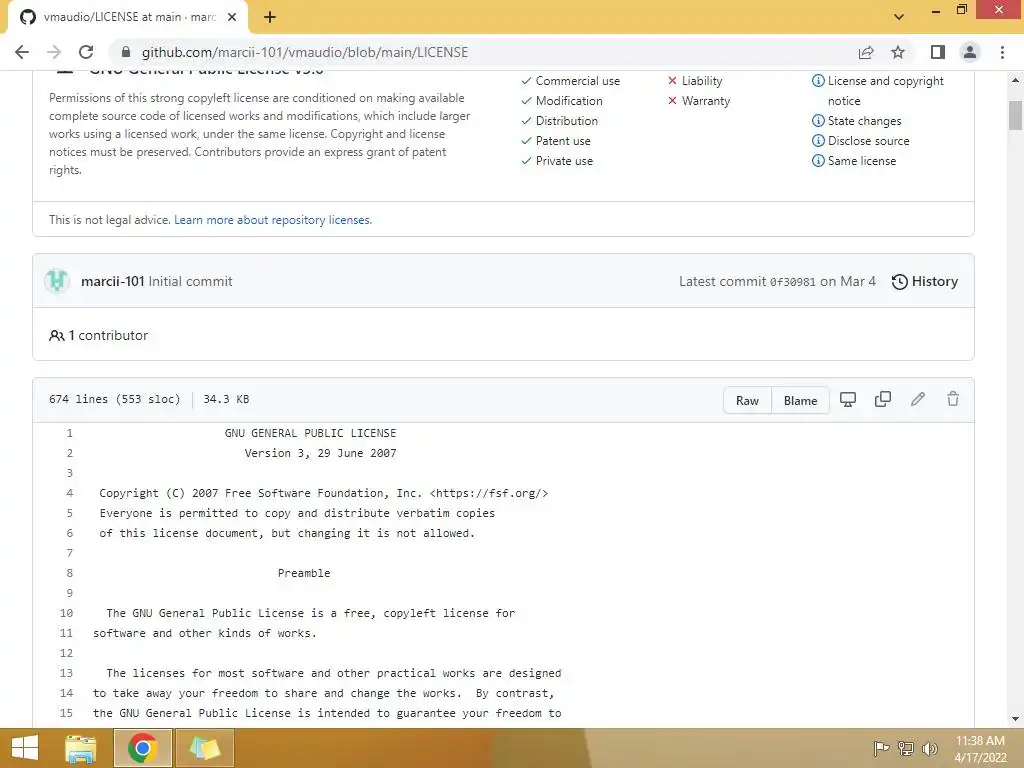Image resolution: width=1024 pixels, height=768 pixels.
Task: Close the vmaudio/LICENSE tab
Action: click(x=232, y=17)
